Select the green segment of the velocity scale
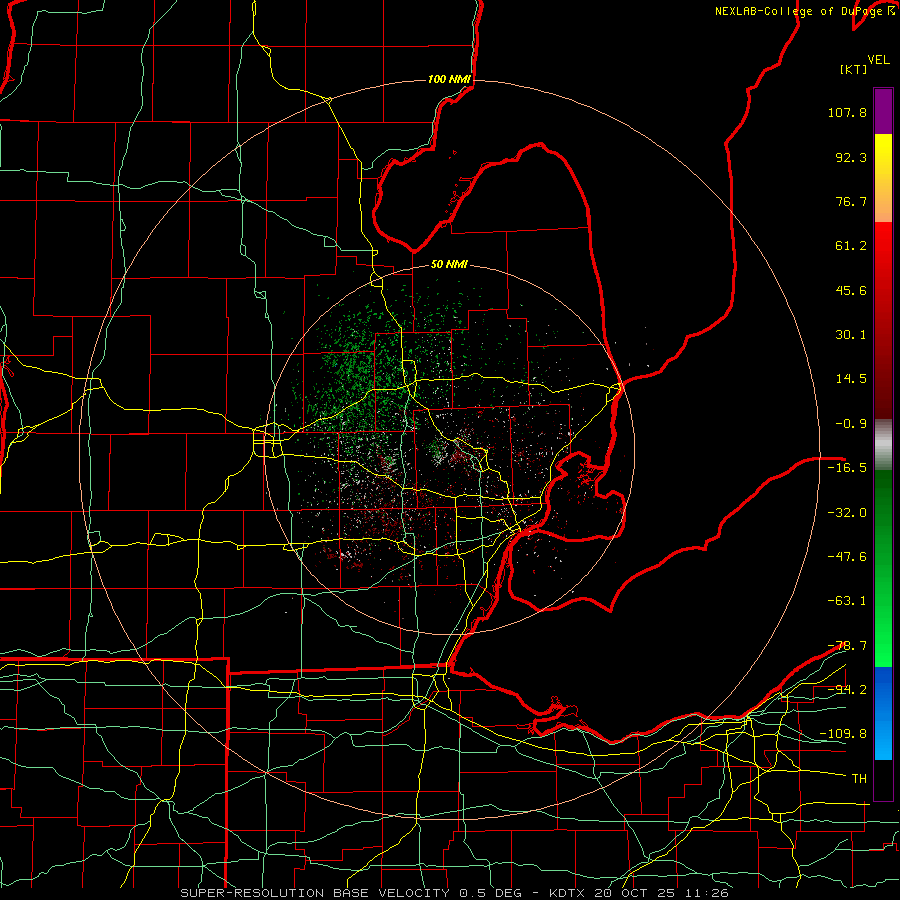Viewport: 900px width, 900px height. [883, 569]
